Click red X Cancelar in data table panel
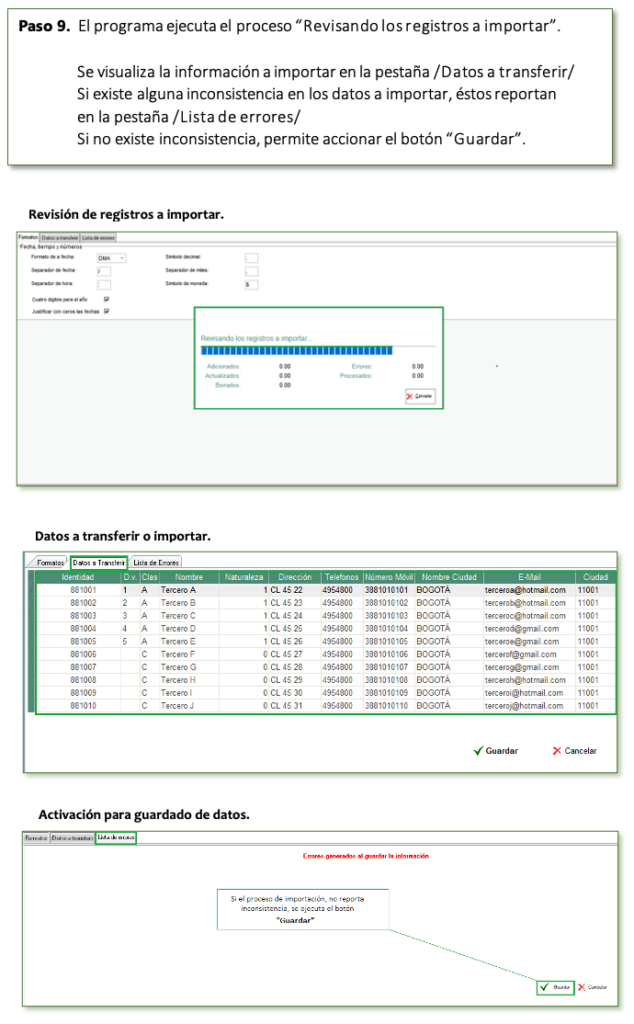The height and width of the screenshot is (1024, 634). [x=574, y=750]
